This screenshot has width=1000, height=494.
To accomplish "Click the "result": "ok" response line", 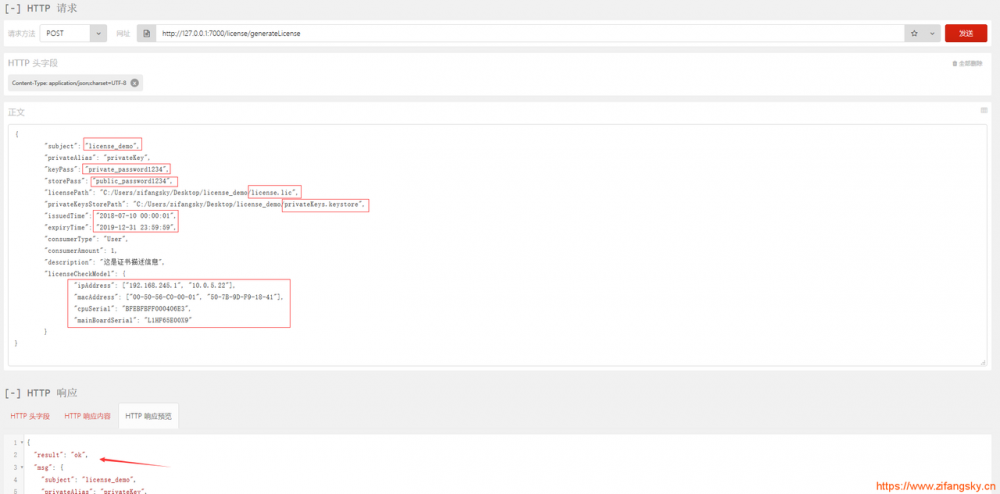I will coord(59,454).
